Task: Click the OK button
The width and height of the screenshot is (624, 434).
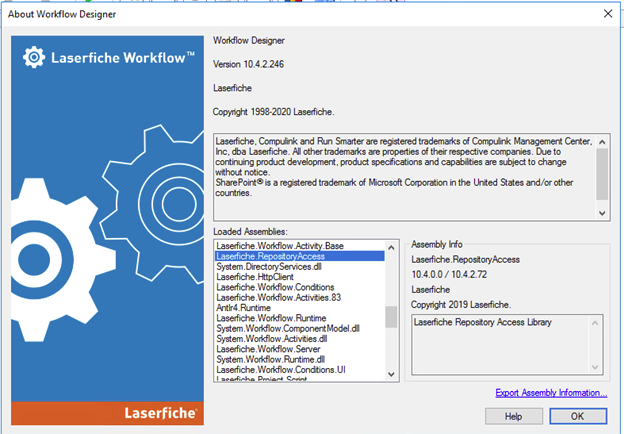Action: click(x=578, y=416)
